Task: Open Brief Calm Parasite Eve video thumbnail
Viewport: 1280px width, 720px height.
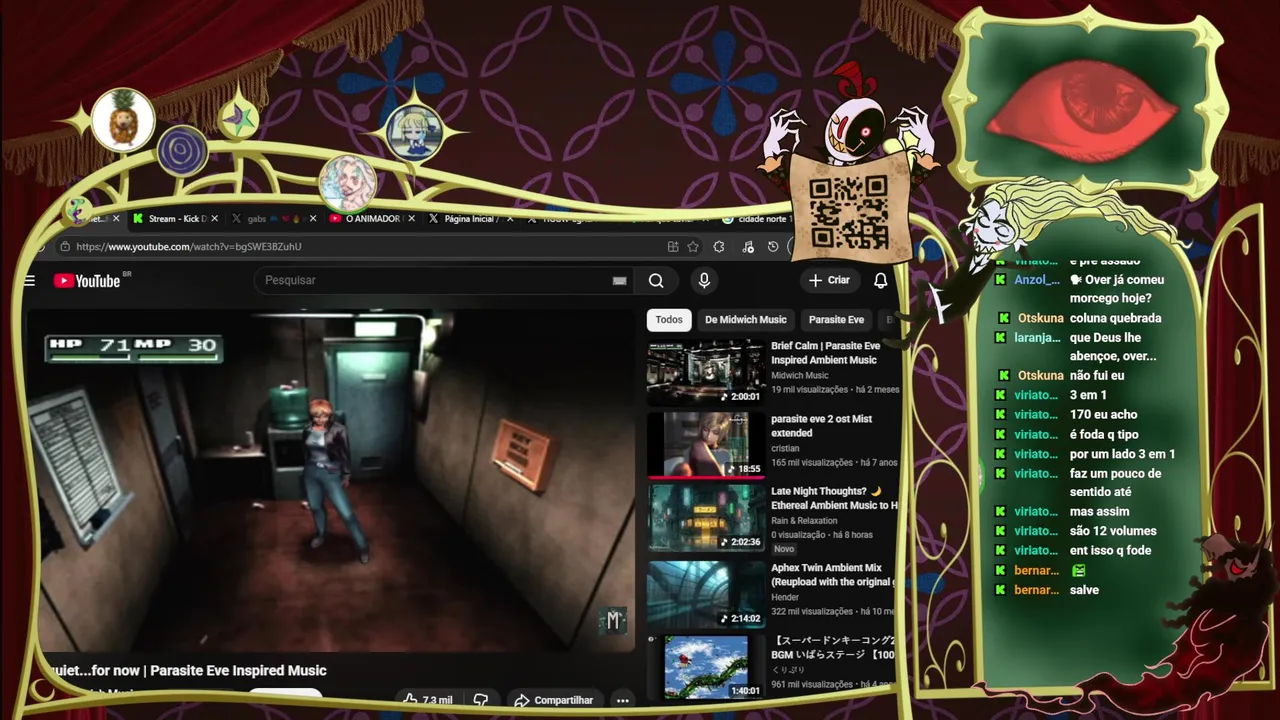Action: (x=705, y=372)
